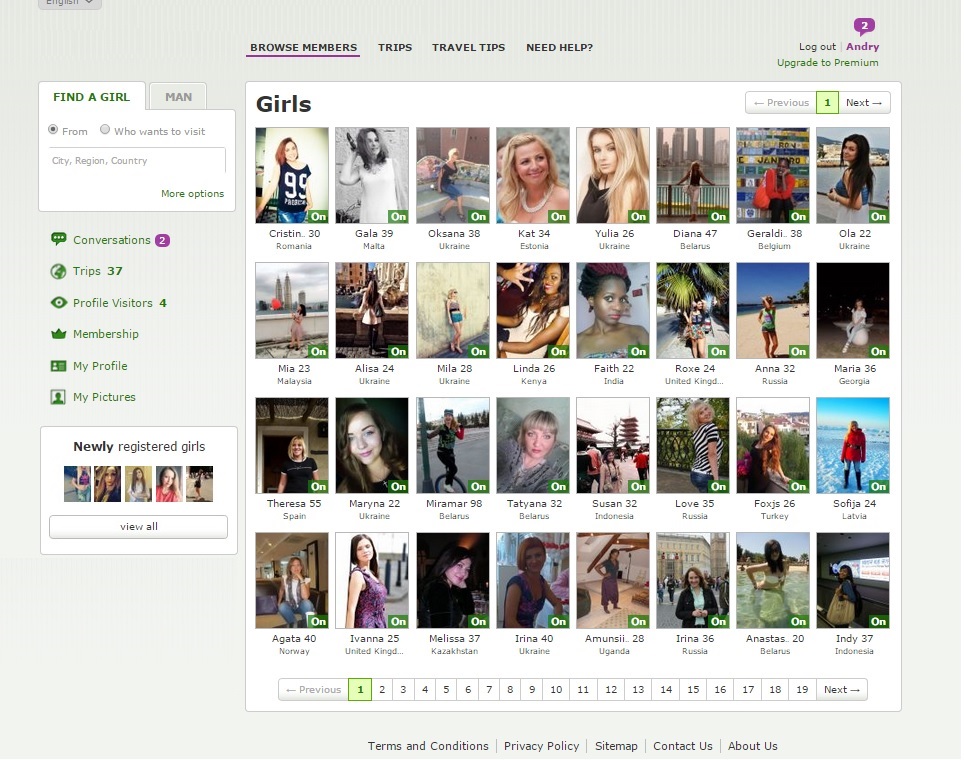Click the Oksana 38 name label
The height and width of the screenshot is (760, 964).
[454, 234]
